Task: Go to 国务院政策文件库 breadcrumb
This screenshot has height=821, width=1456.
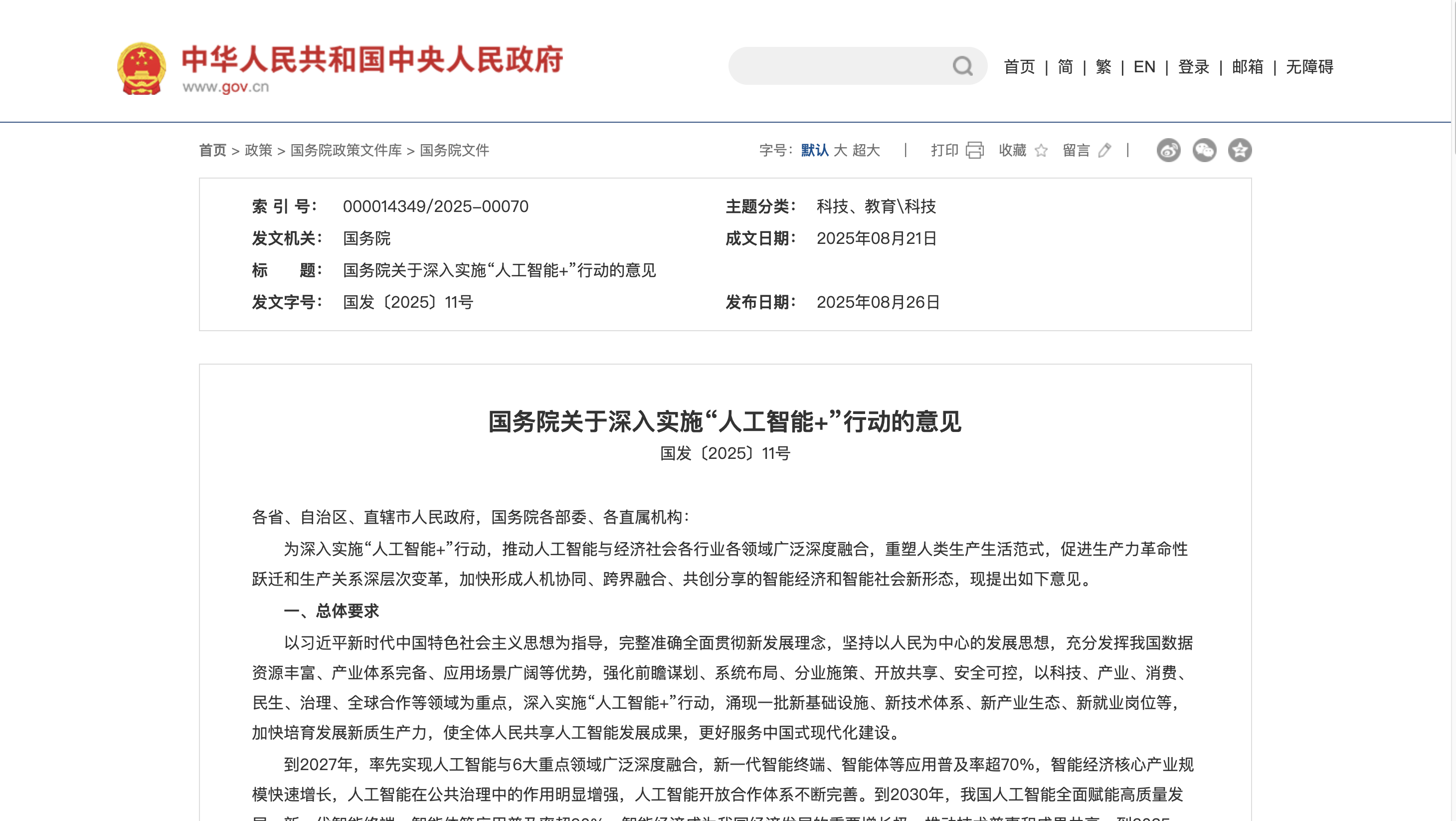Action: click(x=346, y=151)
